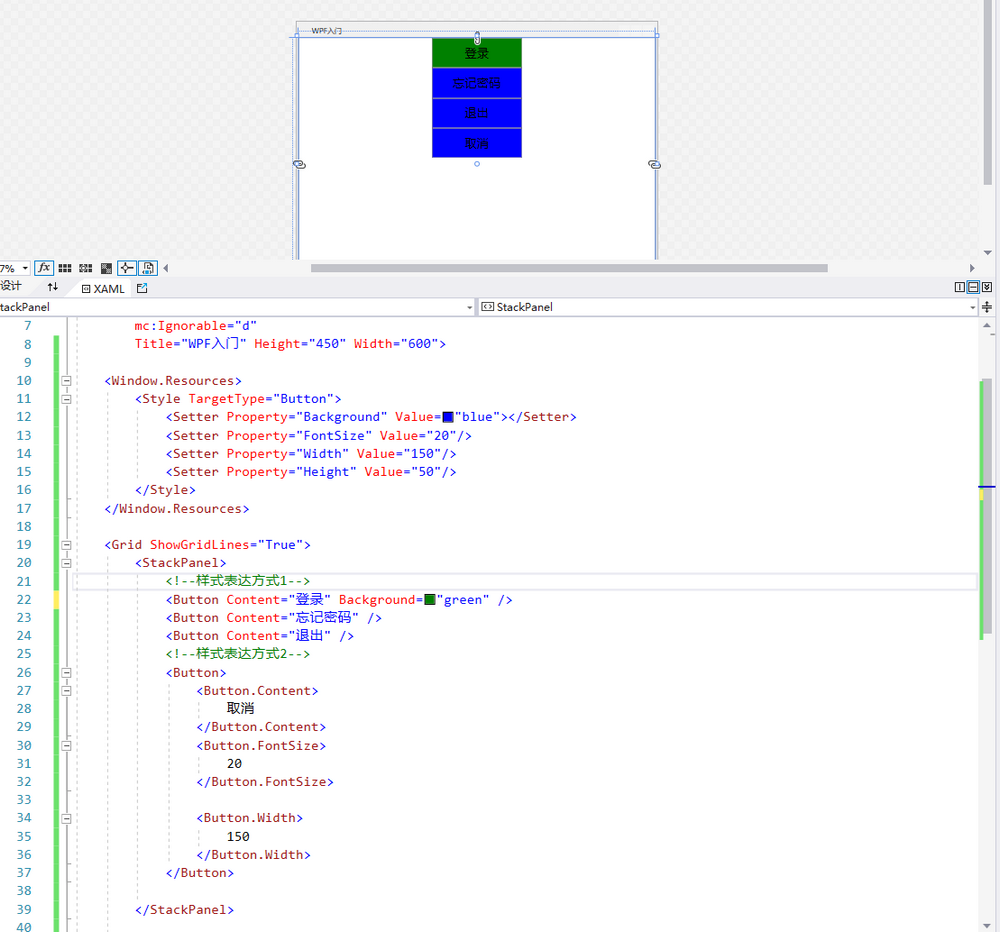Collapse the Window.Resources block on line 10
Viewport: 1000px width, 932px height.
tap(66, 381)
